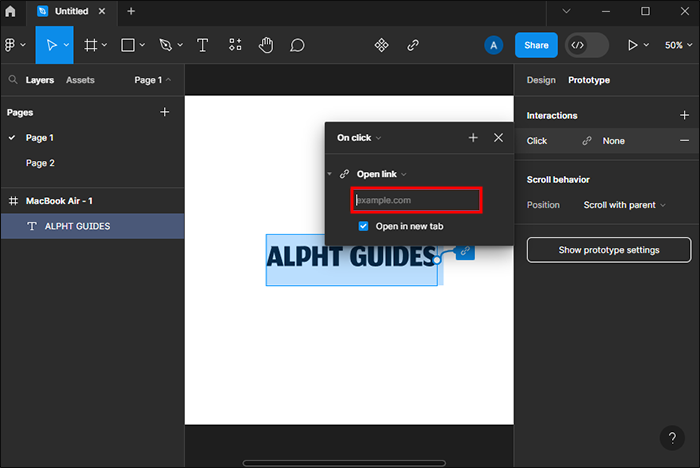The image size is (700, 468).
Task: Click the create link icon in toolbar
Action: pos(413,45)
